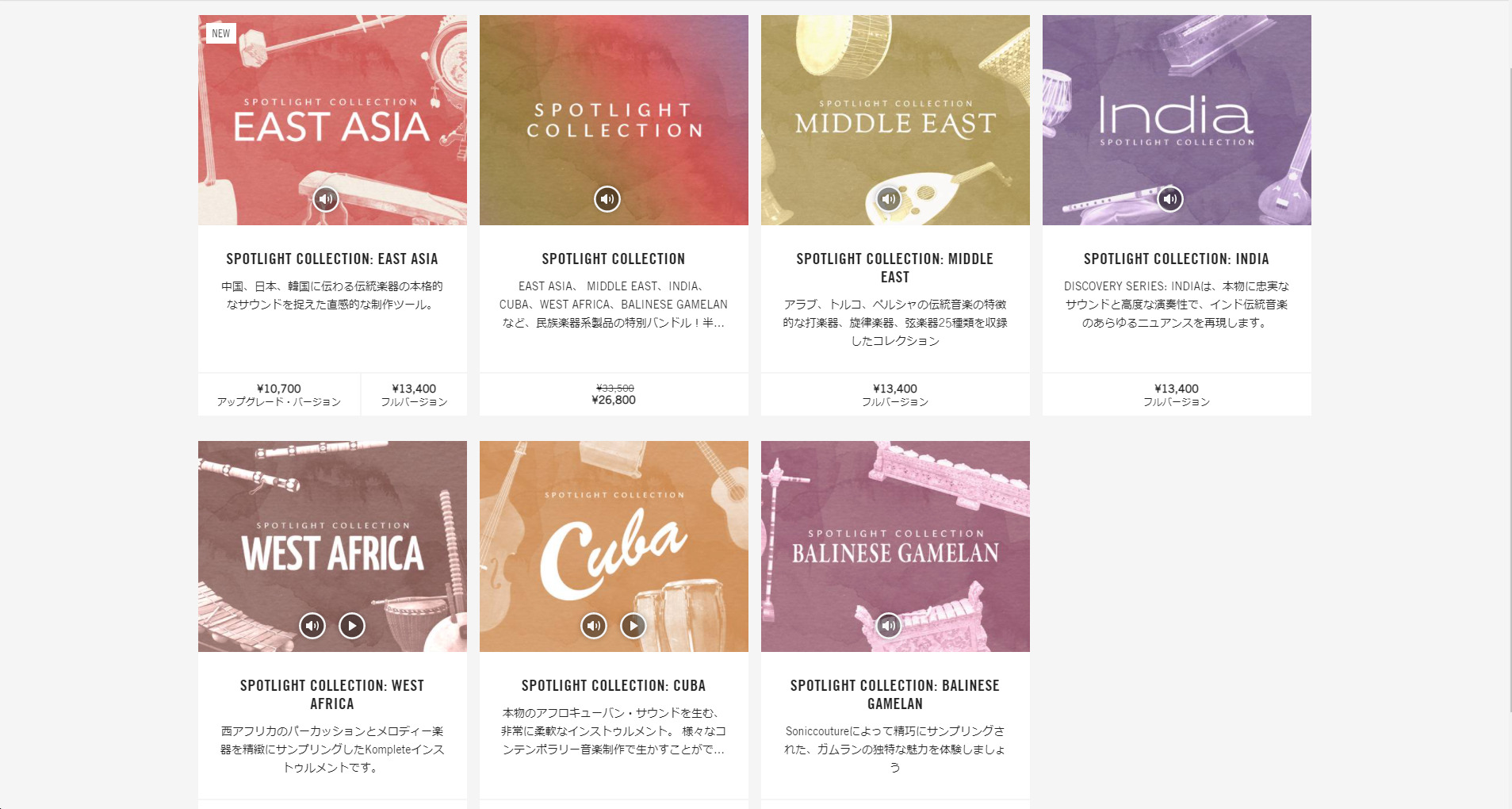Open Spotlight Collection: Middle East title link
The image size is (1512, 809).
895,268
